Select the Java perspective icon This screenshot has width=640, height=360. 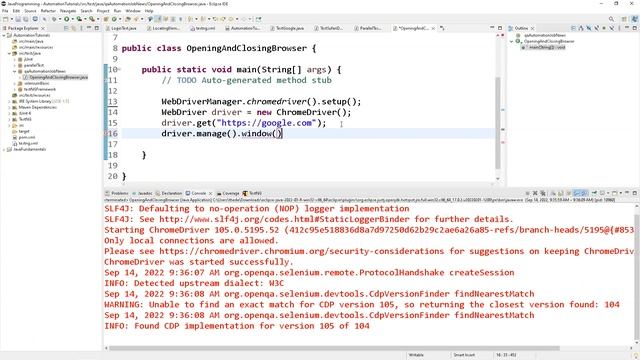click(x=634, y=19)
